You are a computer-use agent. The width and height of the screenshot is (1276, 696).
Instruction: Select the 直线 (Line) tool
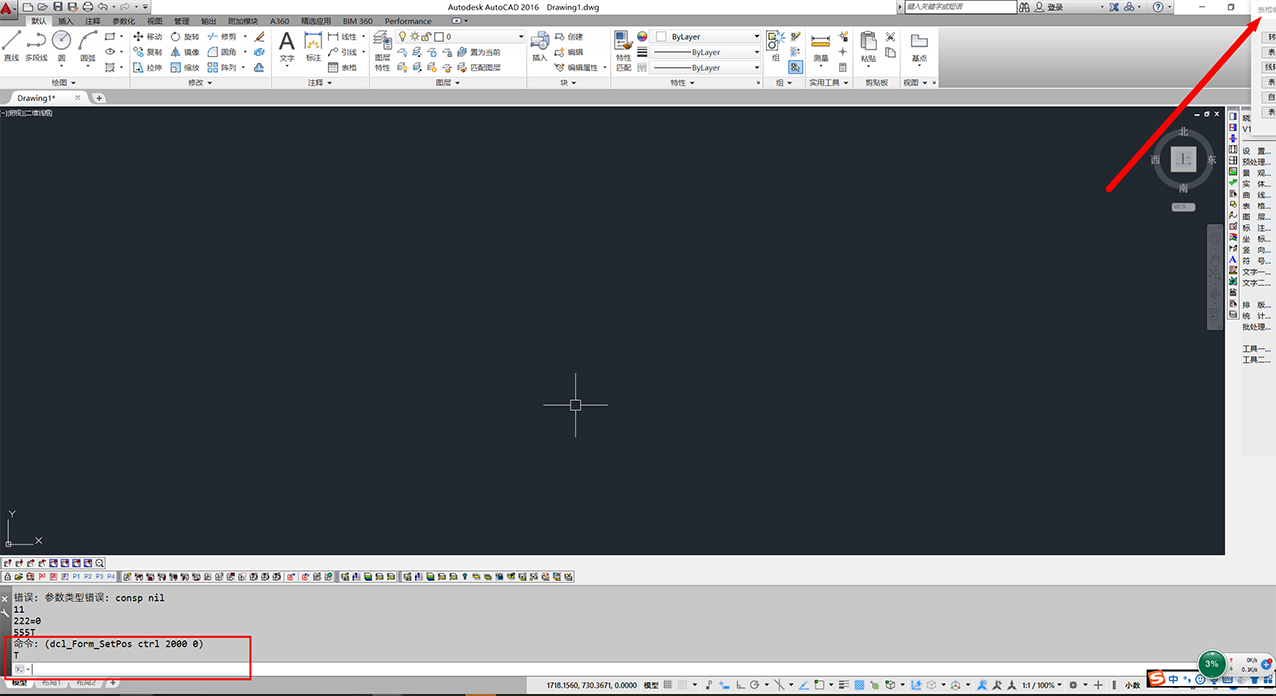(x=11, y=46)
